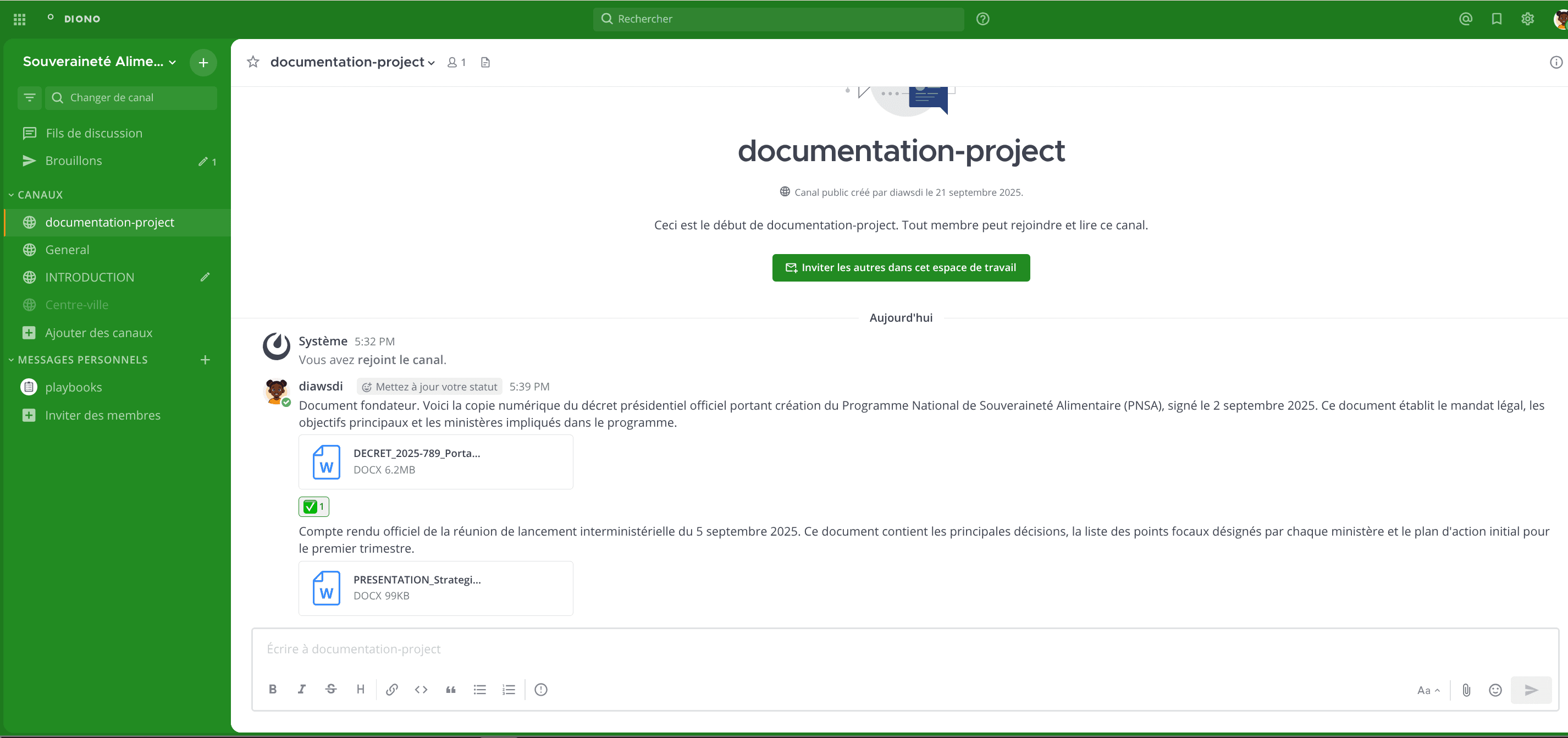Click the attach file paperclip icon
Viewport: 1568px width, 738px height.
click(1466, 690)
